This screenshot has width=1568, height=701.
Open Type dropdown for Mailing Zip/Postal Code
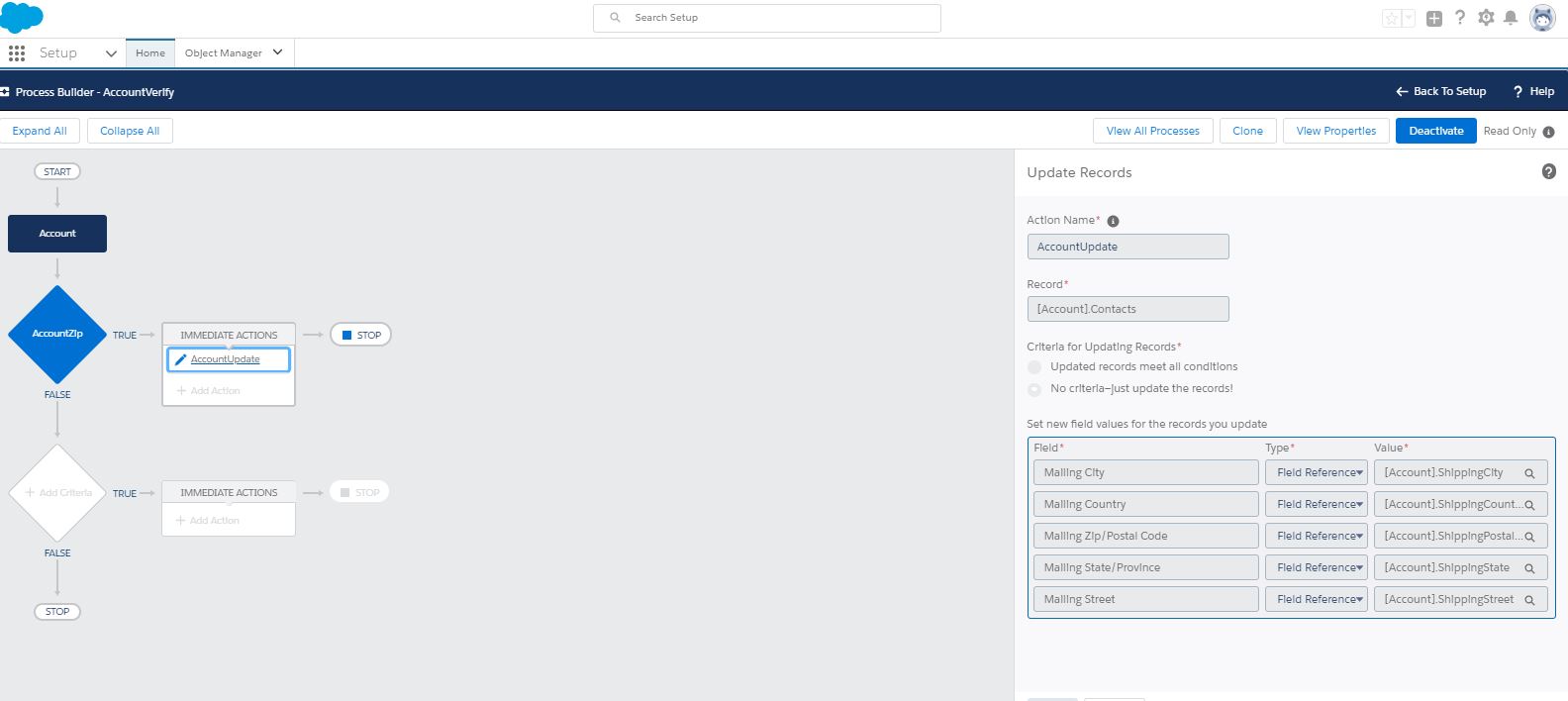point(1317,536)
